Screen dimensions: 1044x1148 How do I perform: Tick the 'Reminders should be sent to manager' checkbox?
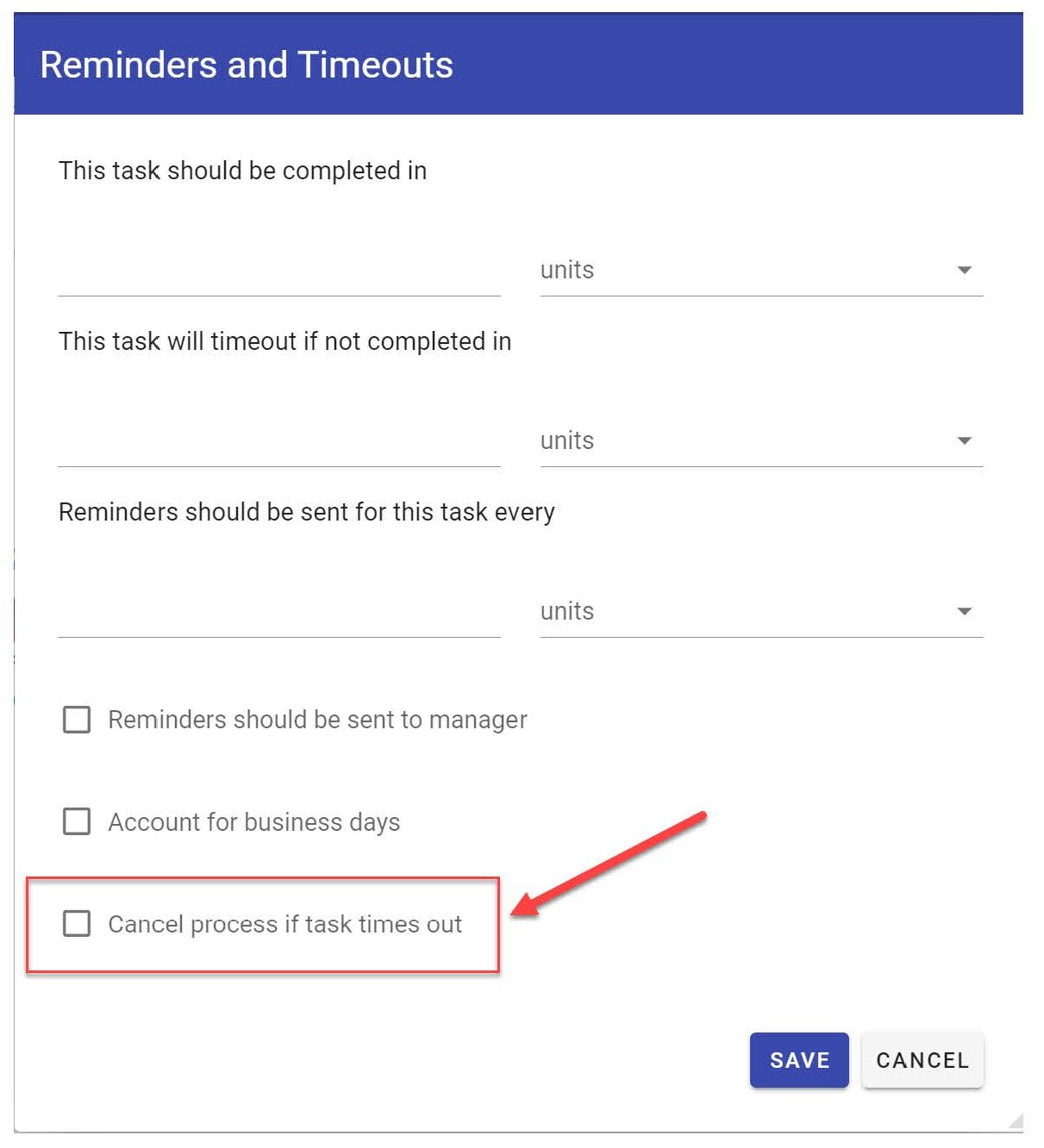pos(77,720)
